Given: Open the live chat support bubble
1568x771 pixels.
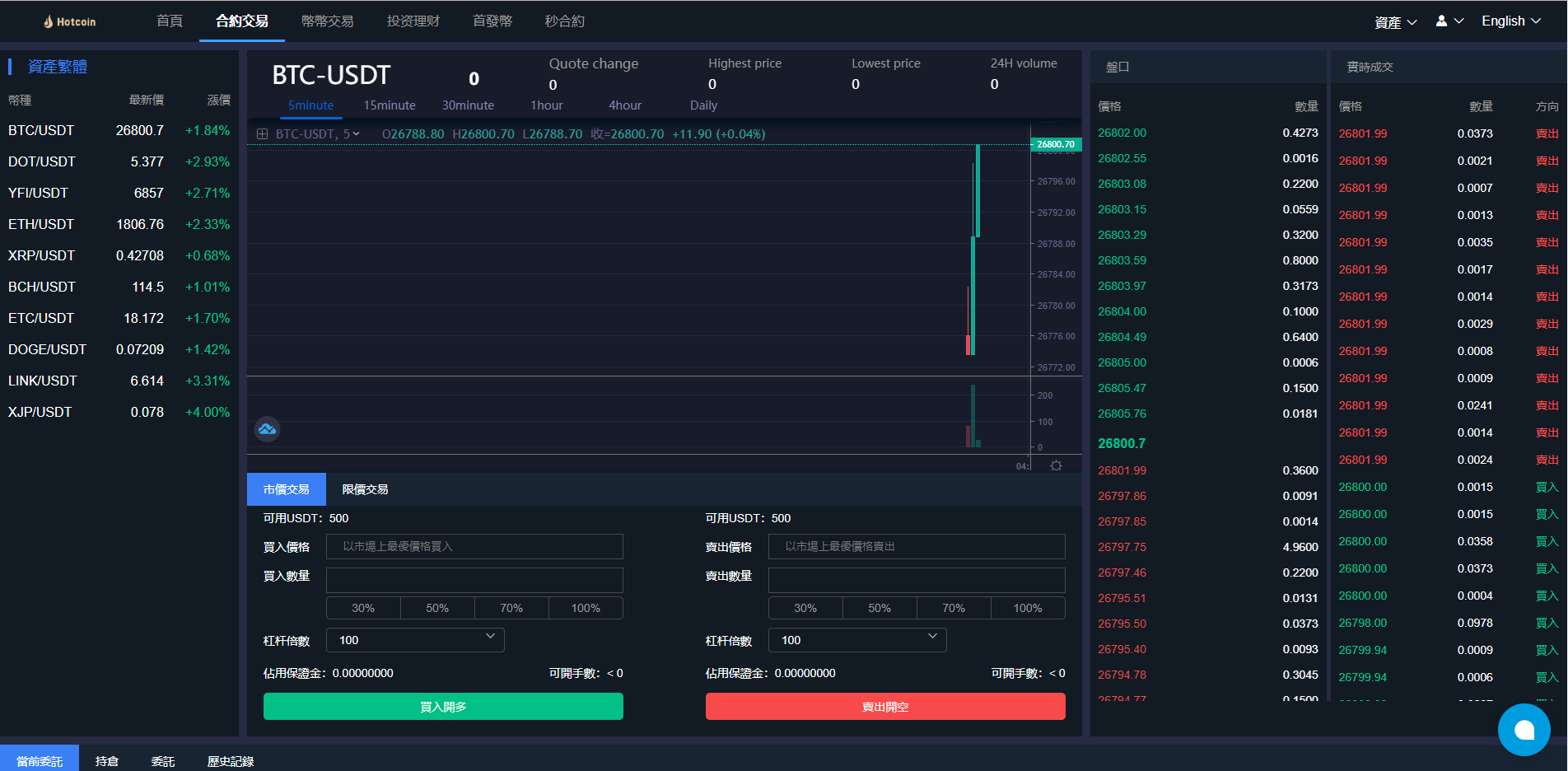Looking at the screenshot, I should tap(1524, 729).
